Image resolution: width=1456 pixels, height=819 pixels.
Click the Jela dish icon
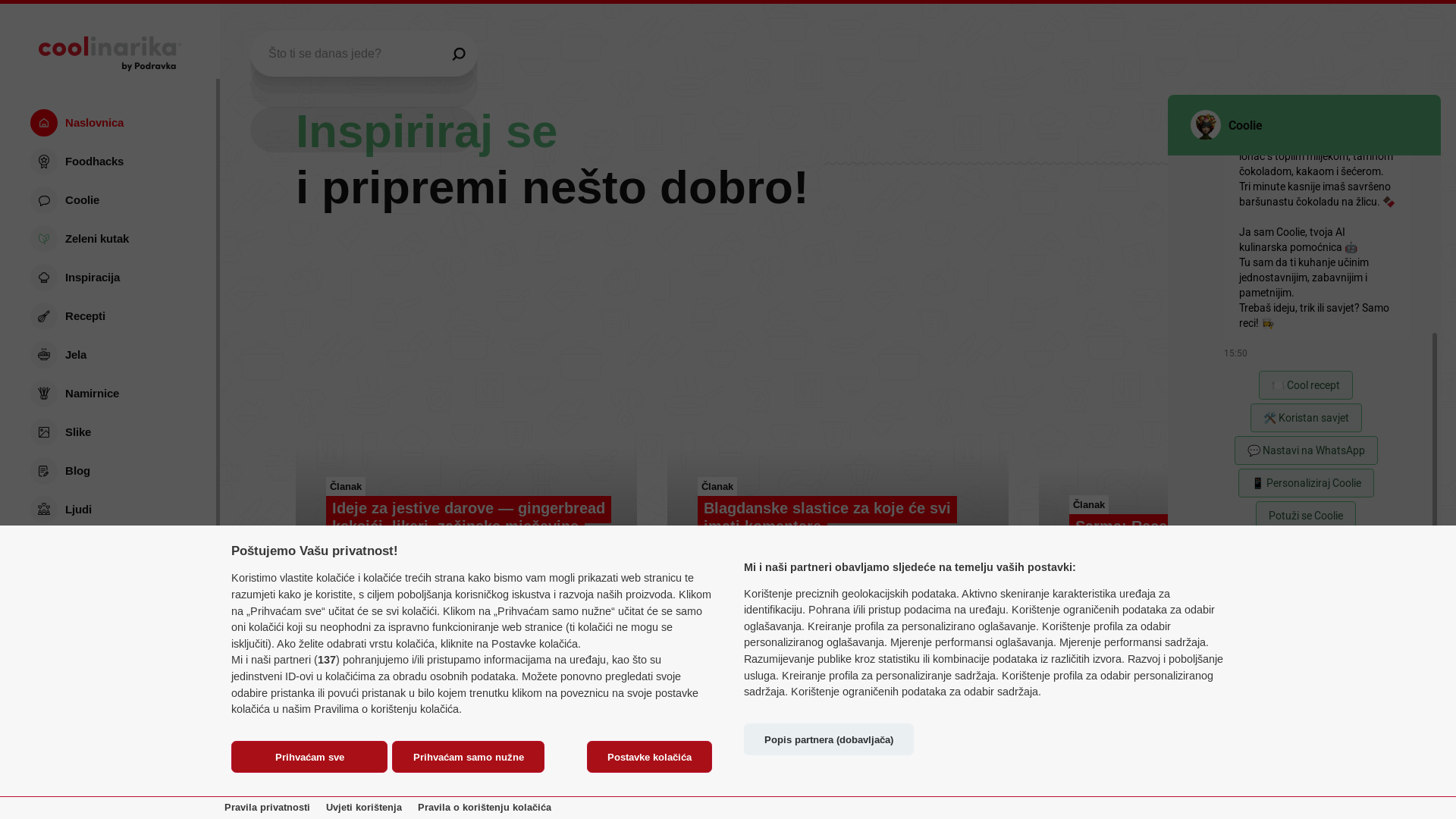44,355
